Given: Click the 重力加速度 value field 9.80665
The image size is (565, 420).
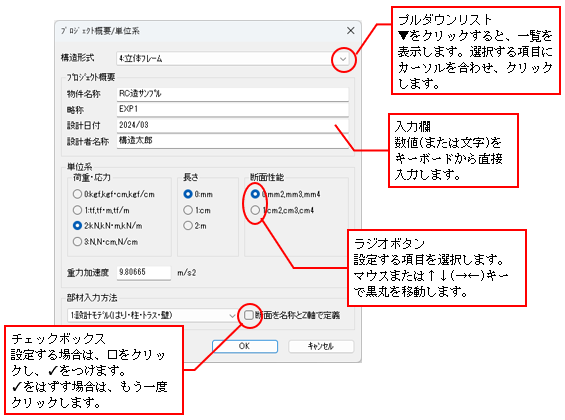Looking at the screenshot, I should pyautogui.click(x=144, y=272).
